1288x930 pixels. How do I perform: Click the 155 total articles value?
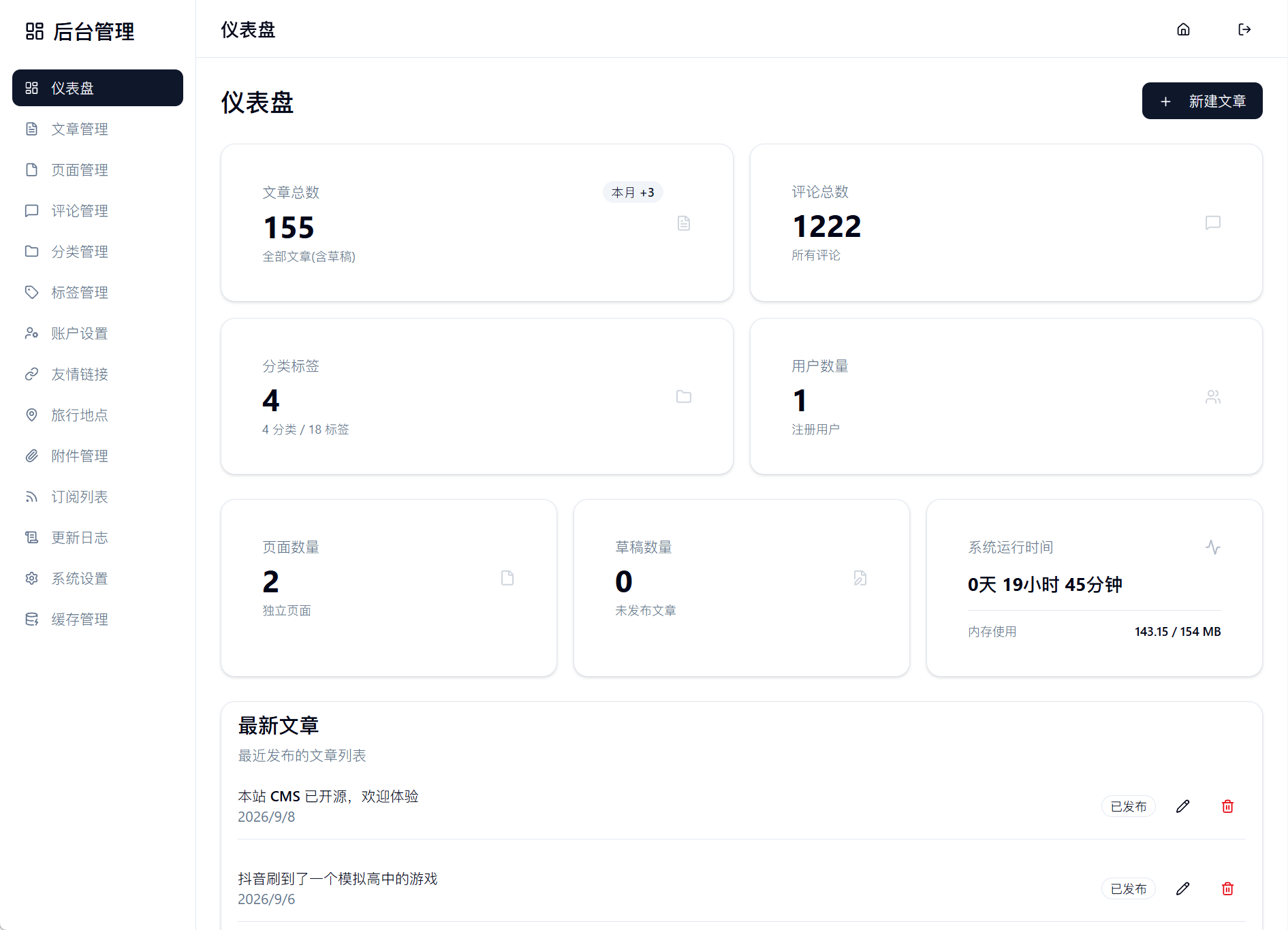click(x=289, y=227)
